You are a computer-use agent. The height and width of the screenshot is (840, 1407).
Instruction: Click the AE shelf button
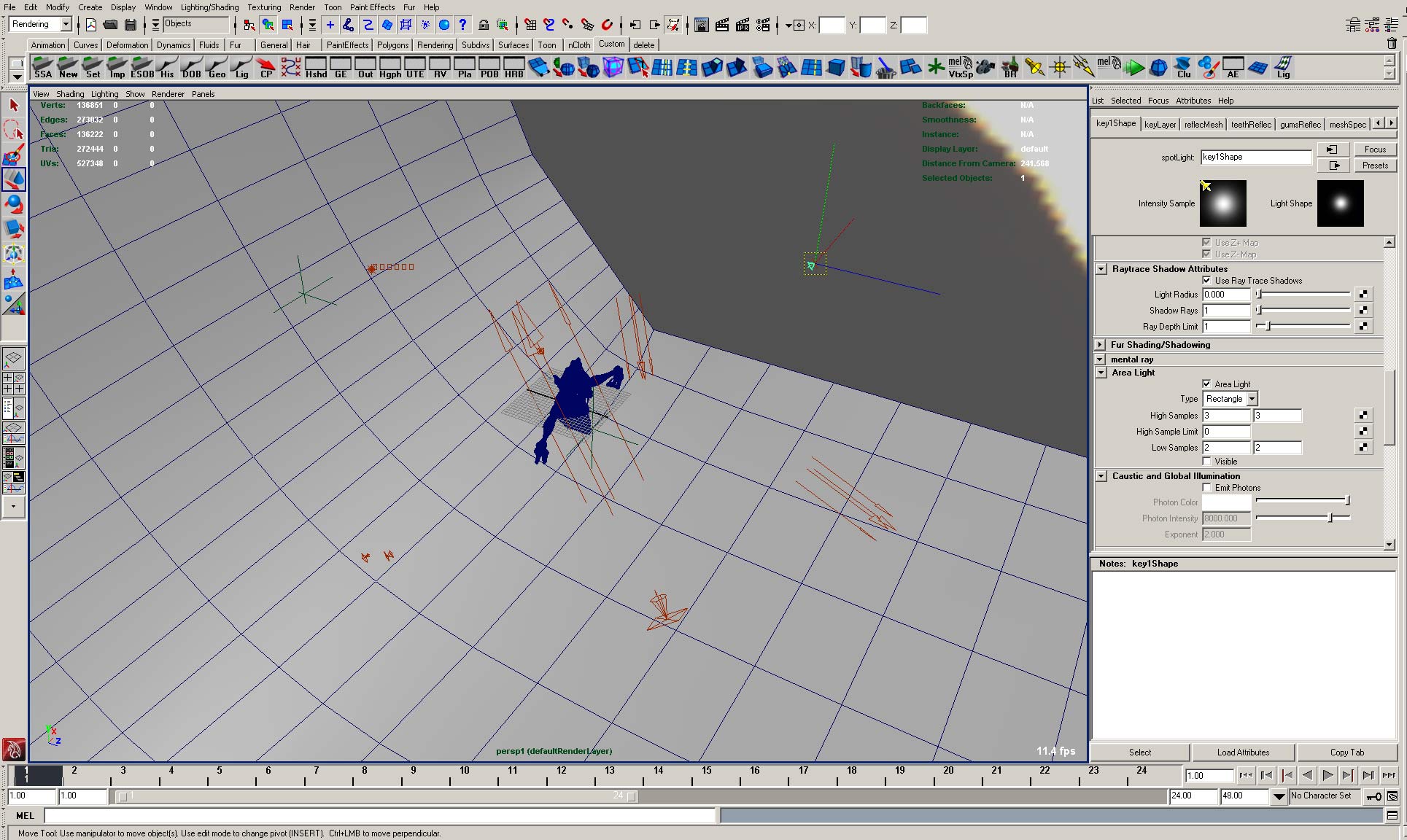[1233, 68]
